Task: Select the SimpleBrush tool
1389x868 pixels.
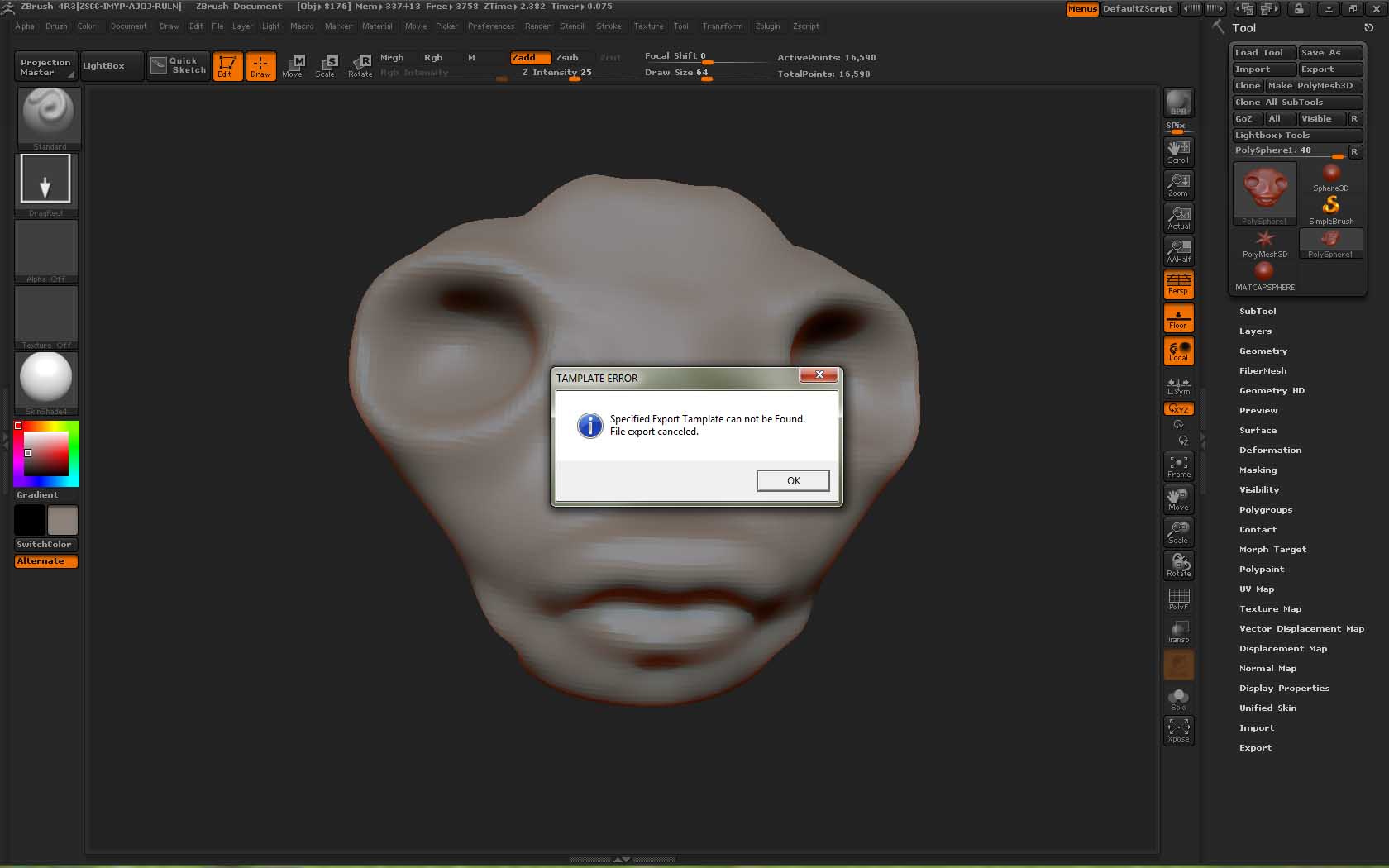Action: point(1330,210)
